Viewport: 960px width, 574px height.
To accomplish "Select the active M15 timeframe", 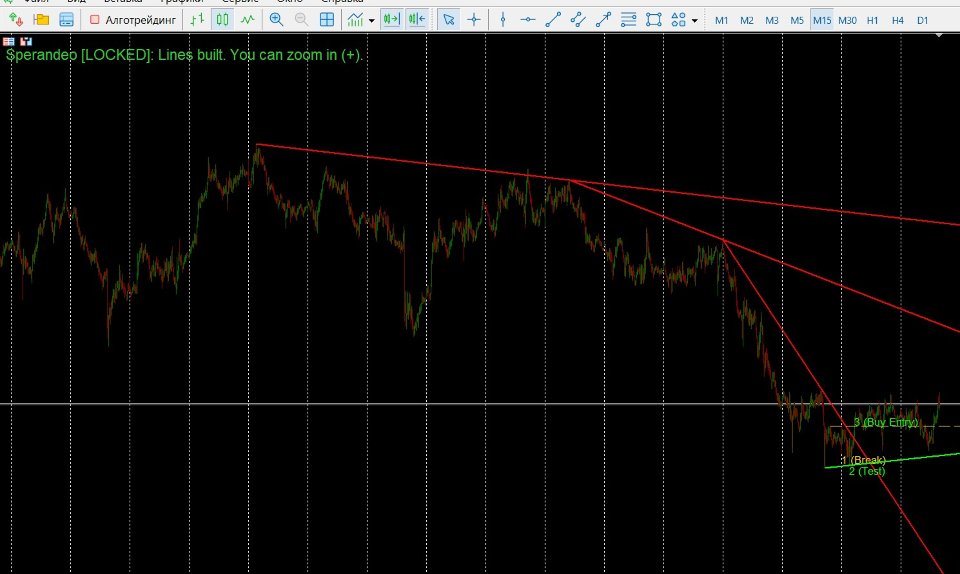I will [822, 20].
